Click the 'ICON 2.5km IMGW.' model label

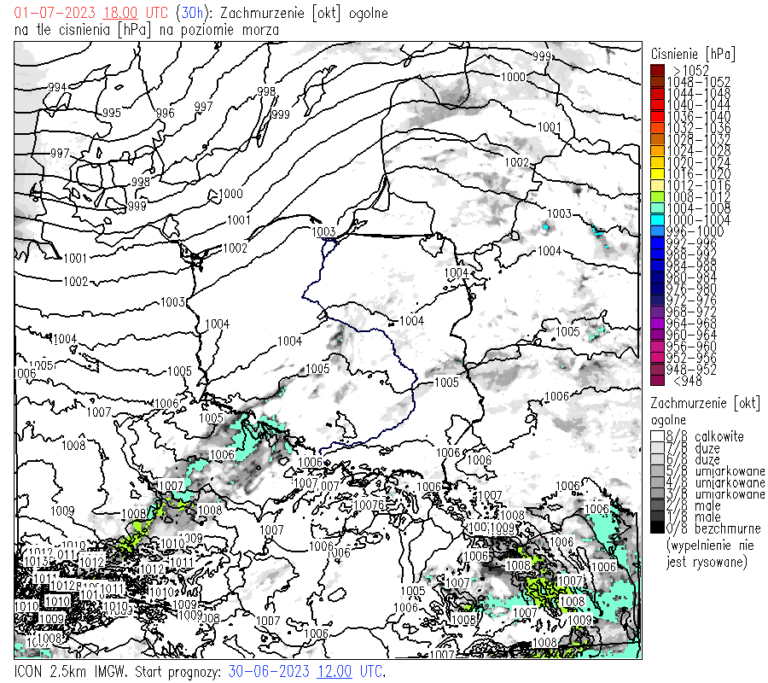coord(71,671)
